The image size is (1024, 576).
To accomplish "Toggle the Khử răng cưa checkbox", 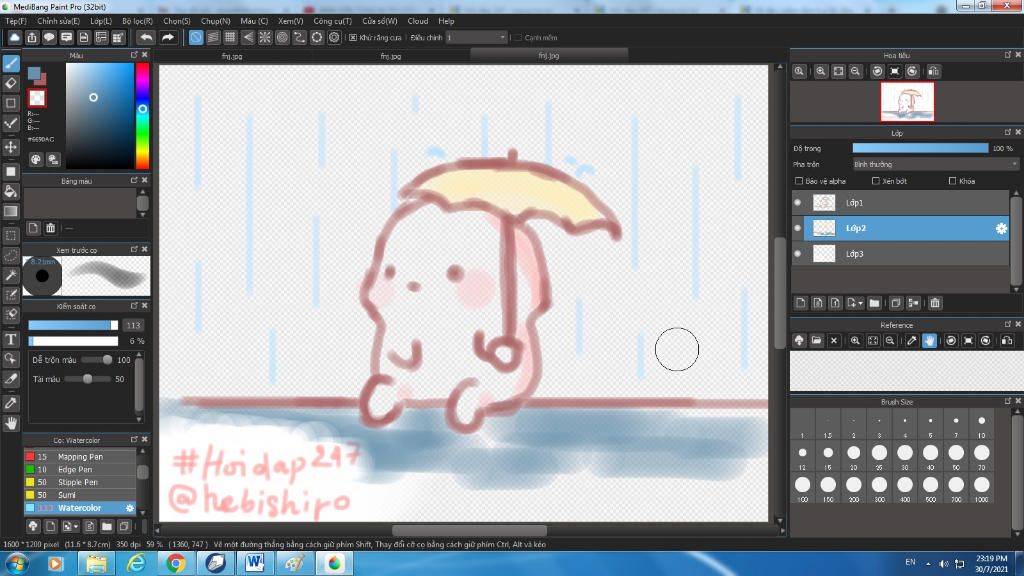I will click(353, 38).
